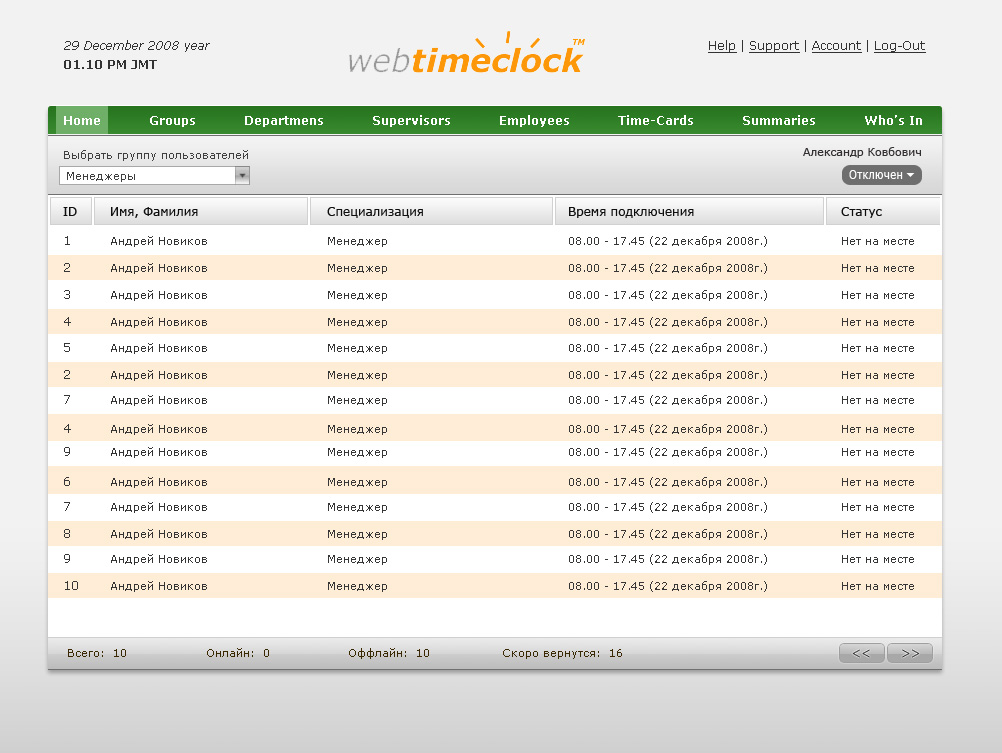Click the next page arrow

coord(909,652)
